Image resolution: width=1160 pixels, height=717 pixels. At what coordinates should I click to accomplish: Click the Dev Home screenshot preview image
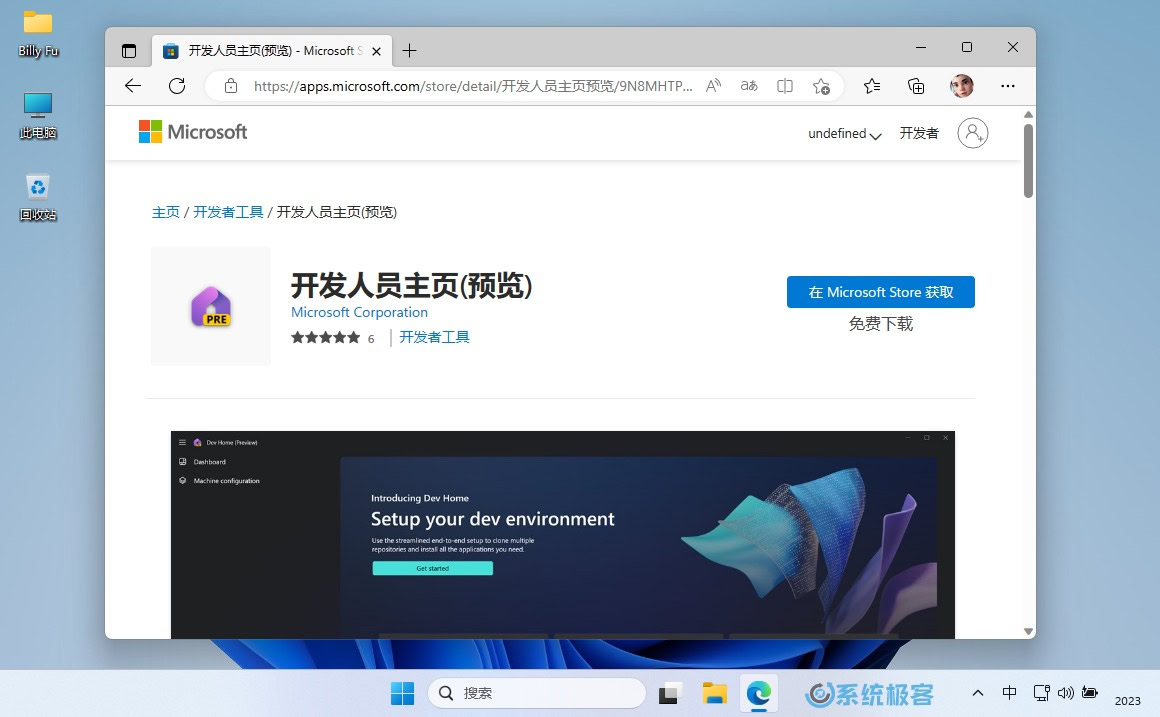tap(562, 534)
